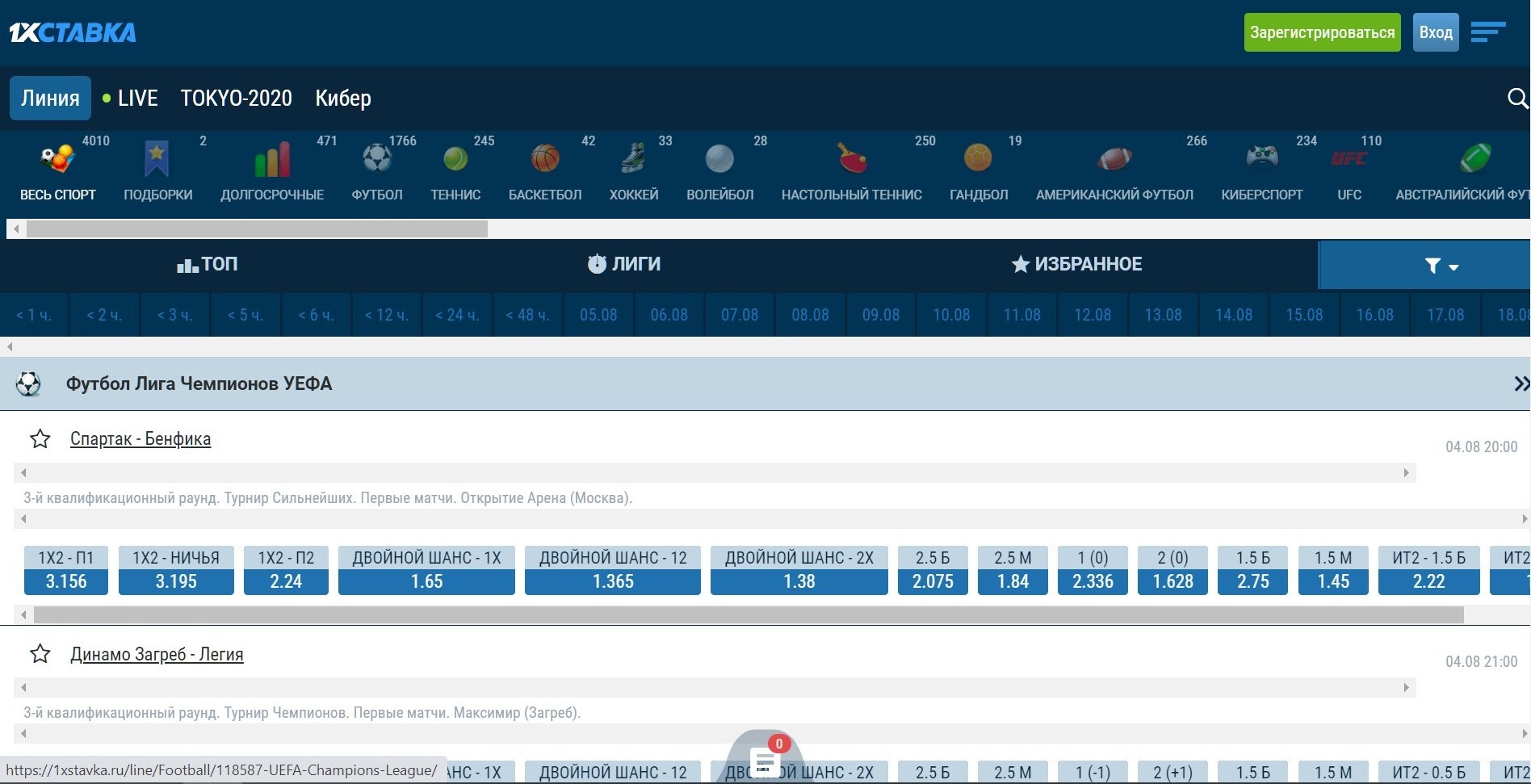Bet on 2 (0) at 1.628
Image resolution: width=1531 pixels, height=784 pixels.
(x=1172, y=570)
